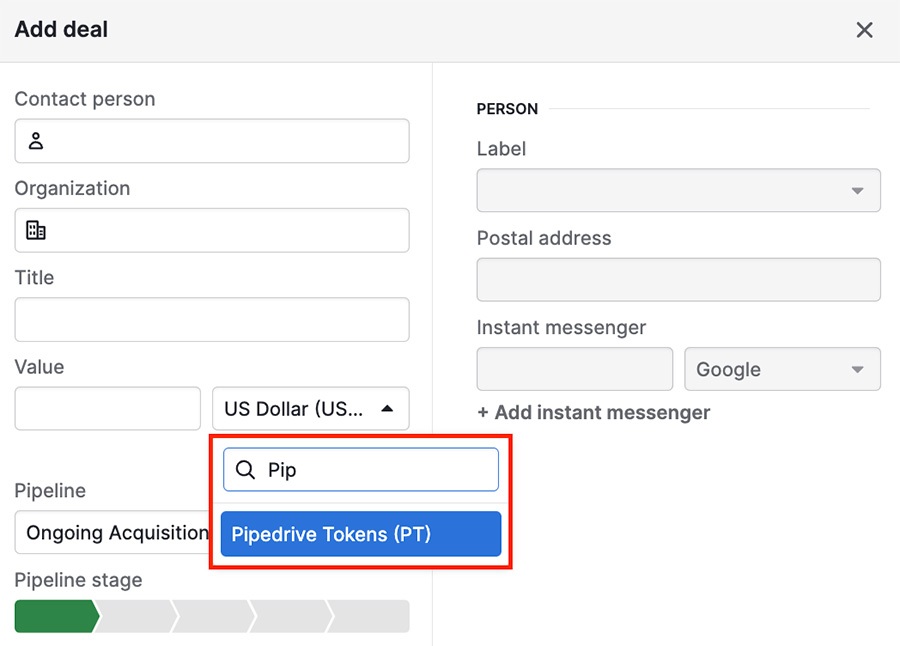Select the last pipeline stage segment
Image resolution: width=900 pixels, height=646 pixels.
tap(370, 616)
